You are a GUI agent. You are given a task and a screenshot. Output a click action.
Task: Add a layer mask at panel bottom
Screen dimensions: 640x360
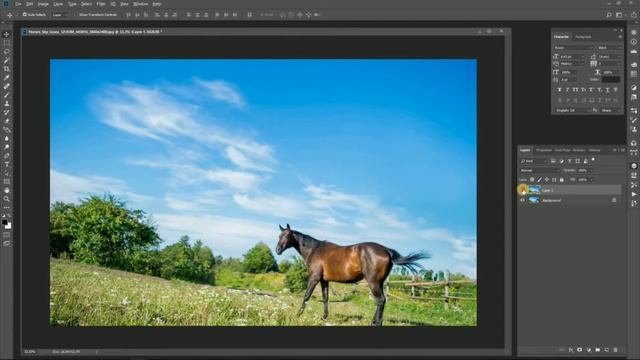coord(580,350)
